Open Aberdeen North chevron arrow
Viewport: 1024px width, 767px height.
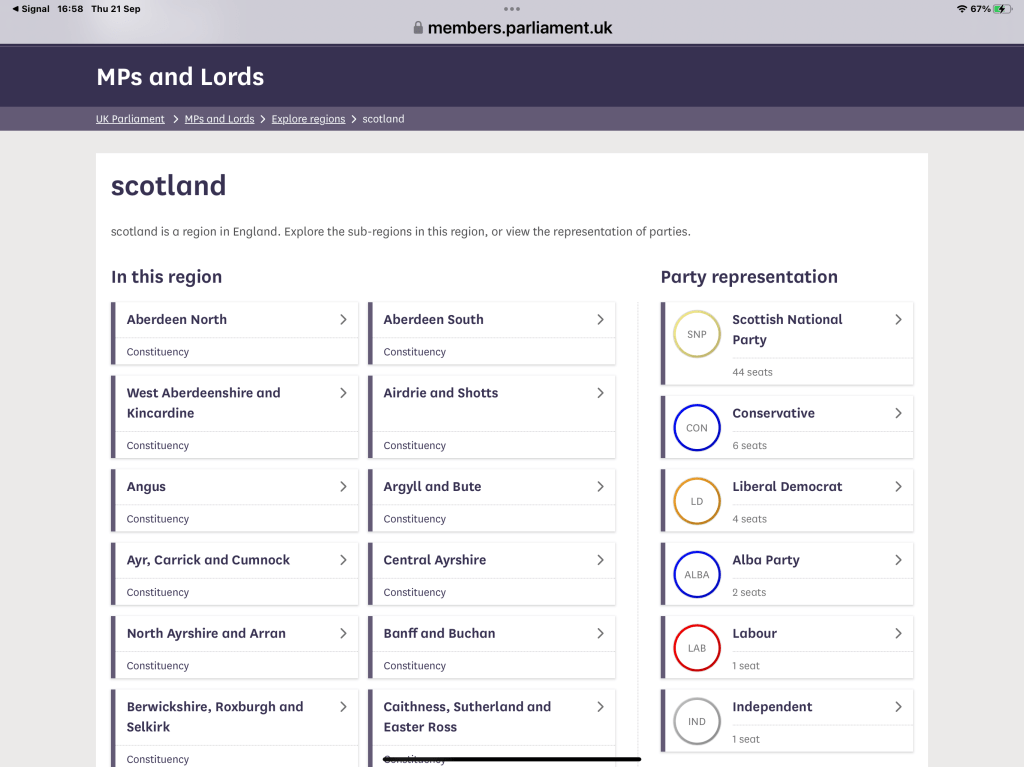click(x=343, y=320)
